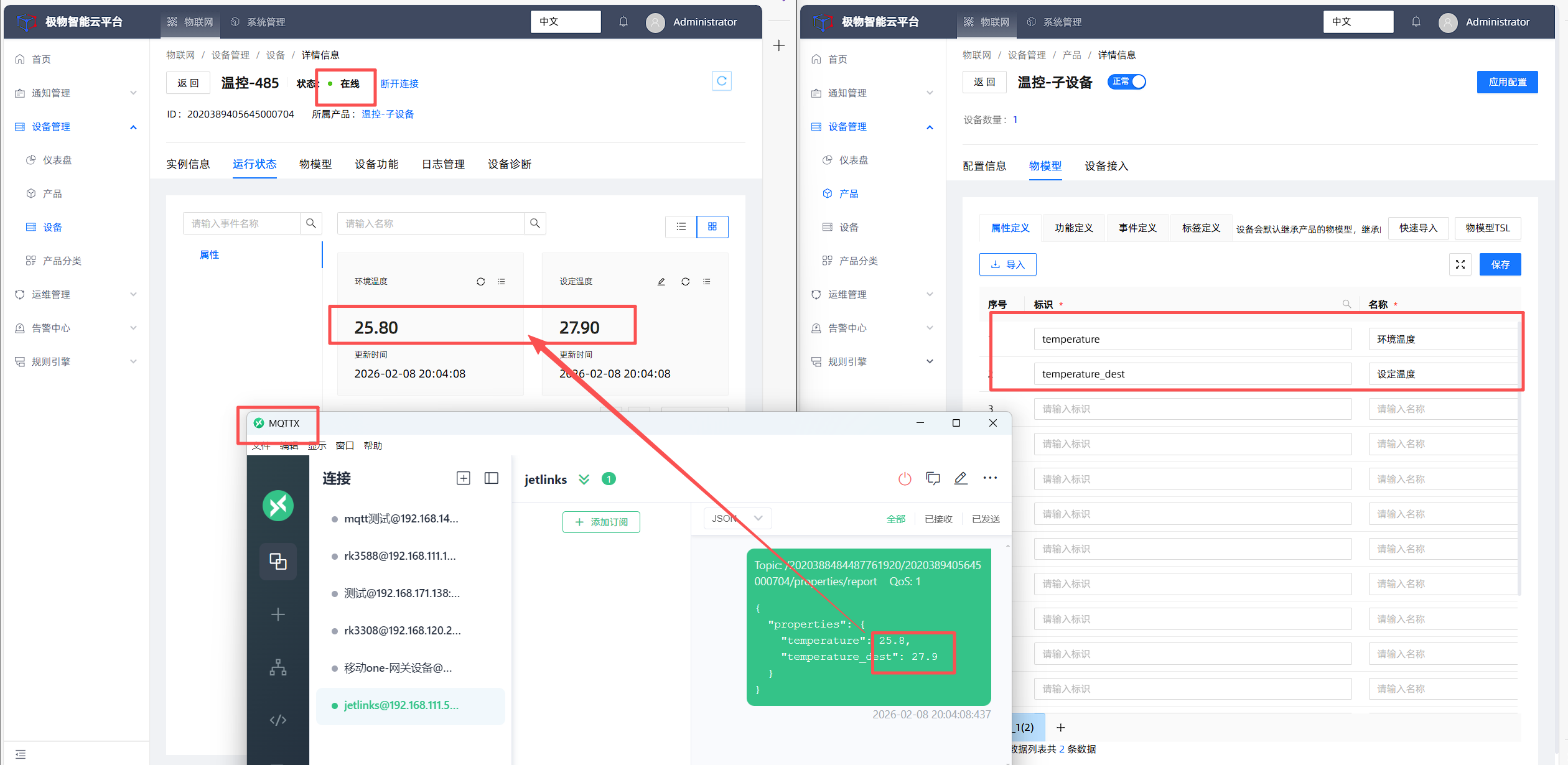This screenshot has width=1568, height=765.
Task: Click the 应用配置 button
Action: (x=1506, y=82)
